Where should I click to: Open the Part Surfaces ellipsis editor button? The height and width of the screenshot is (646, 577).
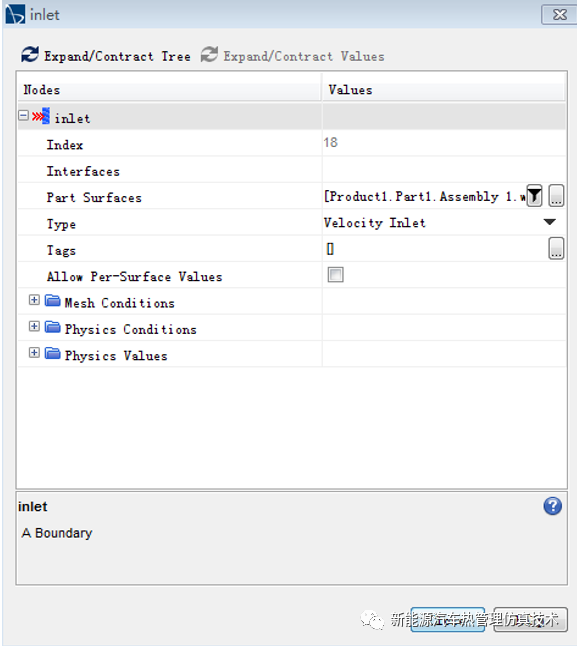pos(556,196)
